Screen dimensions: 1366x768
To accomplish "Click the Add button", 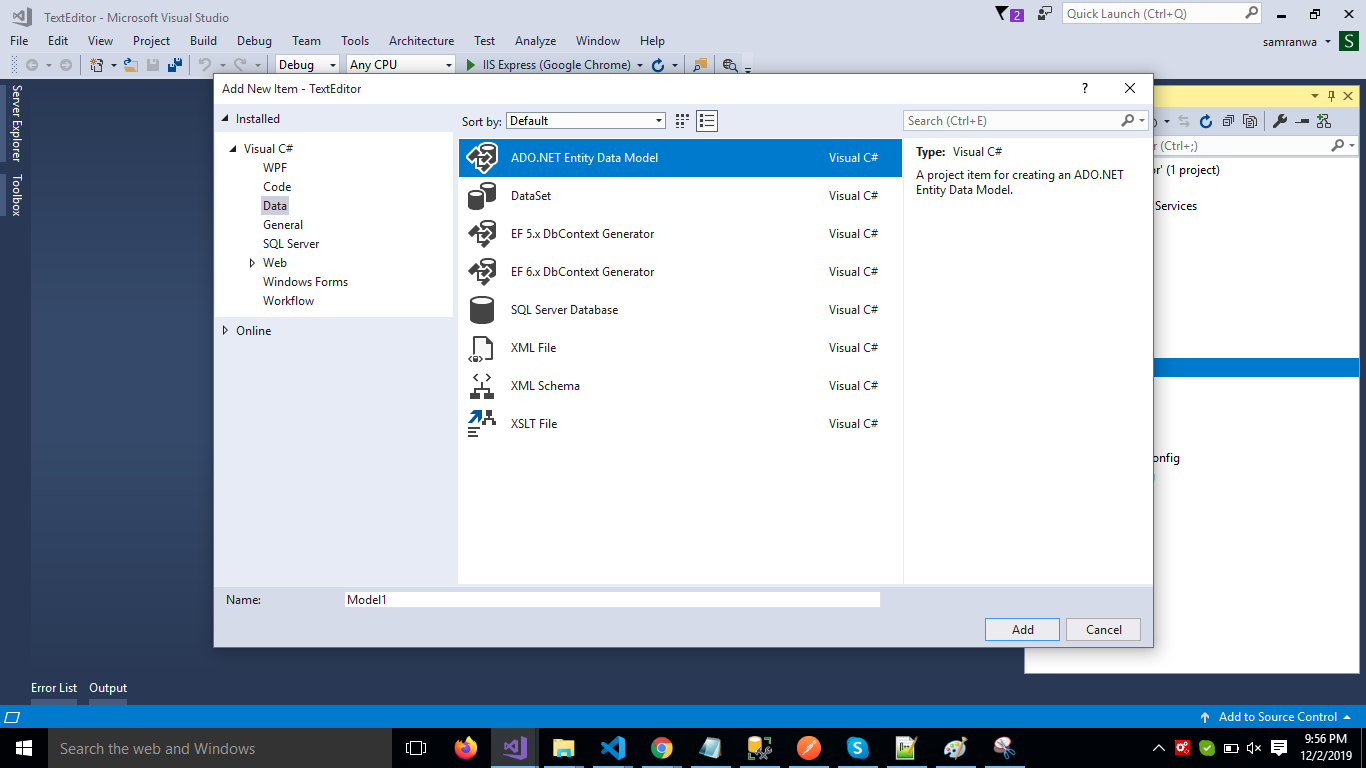I will tap(1022, 630).
